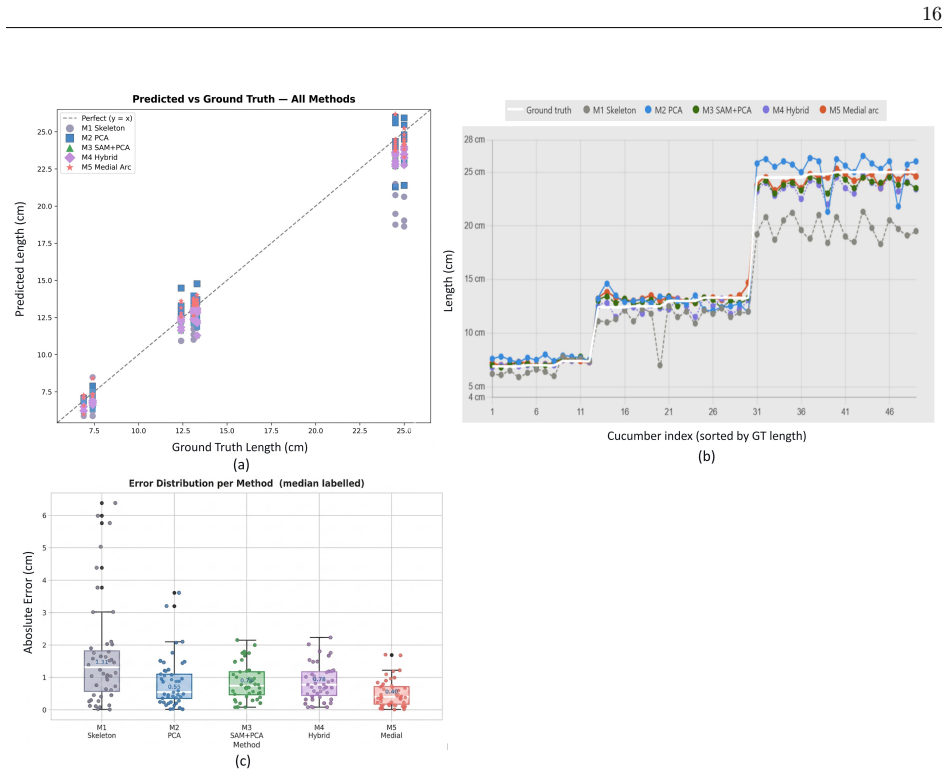Click the 'M2 PCA' x-axis label in chart (c)
This screenshot has height=775, width=948.
pyautogui.click(x=174, y=731)
